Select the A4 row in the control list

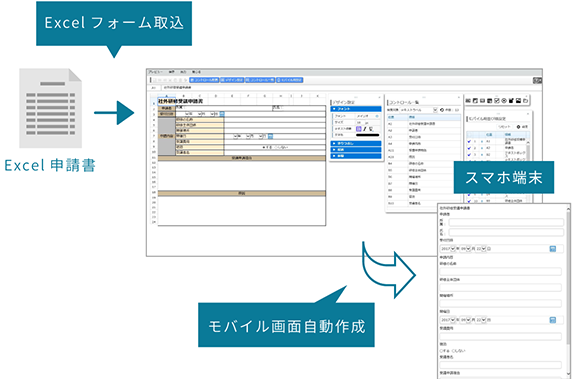pos(424,144)
